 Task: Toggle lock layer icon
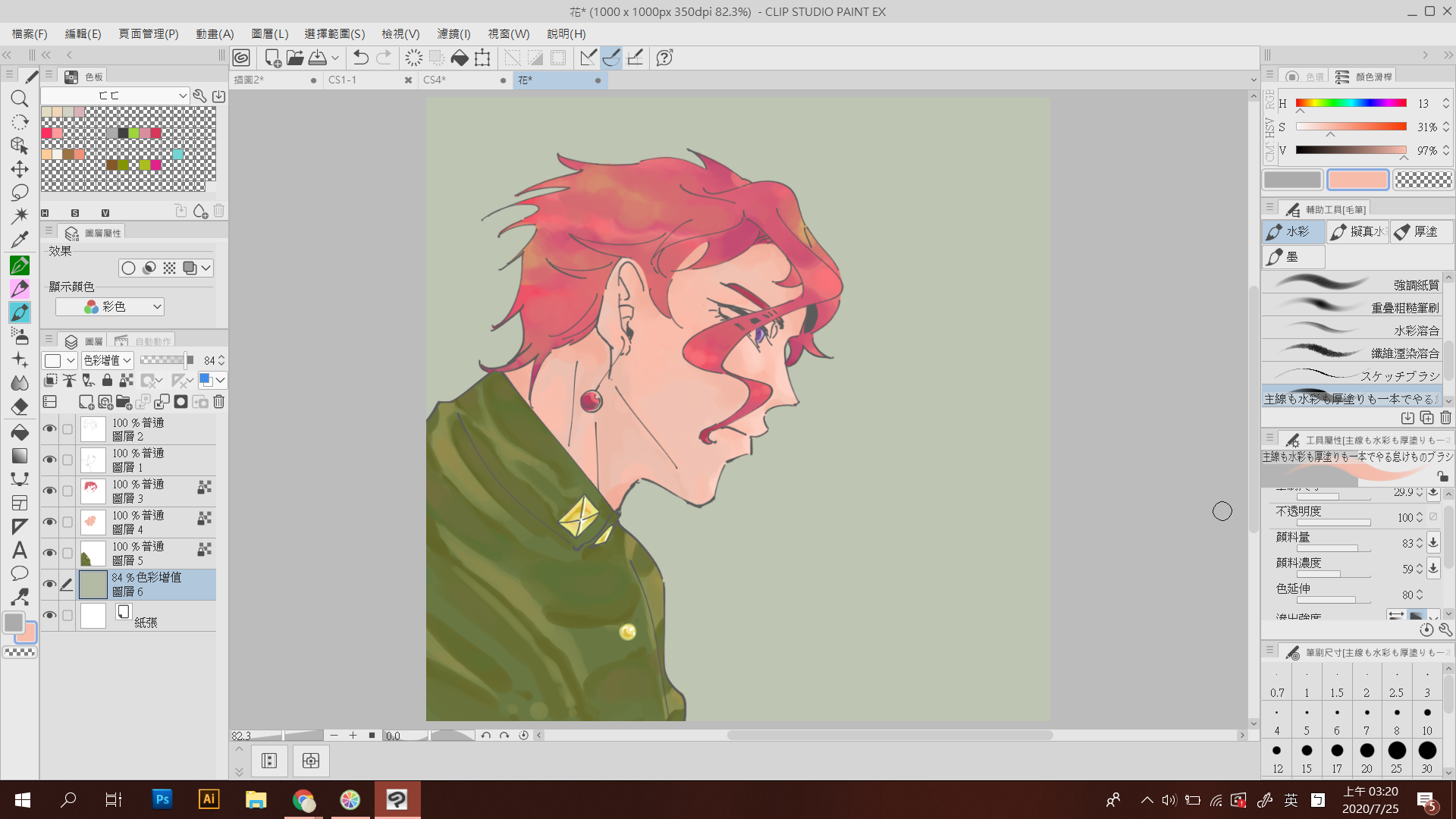pyautogui.click(x=107, y=381)
